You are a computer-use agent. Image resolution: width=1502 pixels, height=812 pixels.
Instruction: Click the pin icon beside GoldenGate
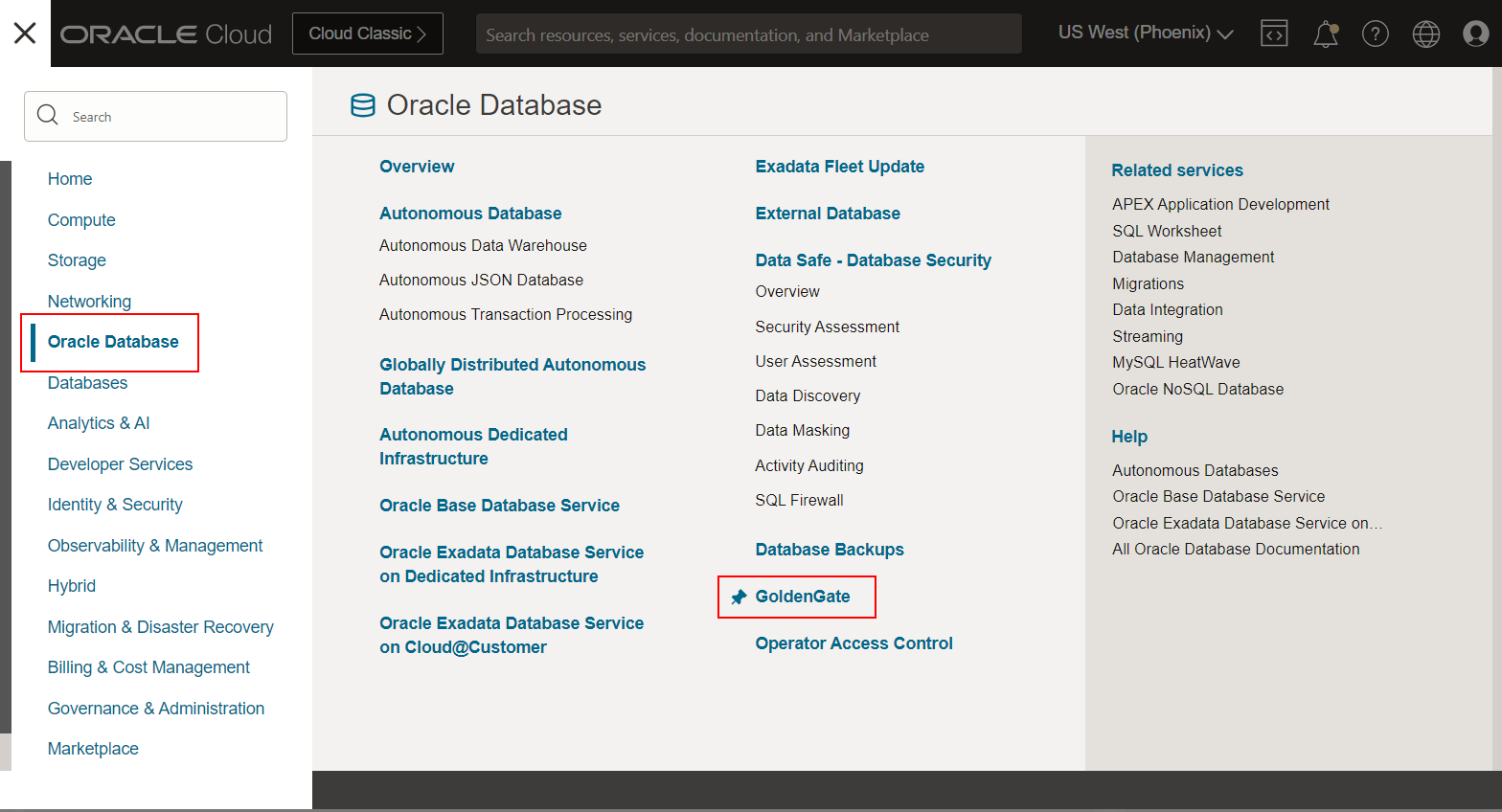pos(739,598)
